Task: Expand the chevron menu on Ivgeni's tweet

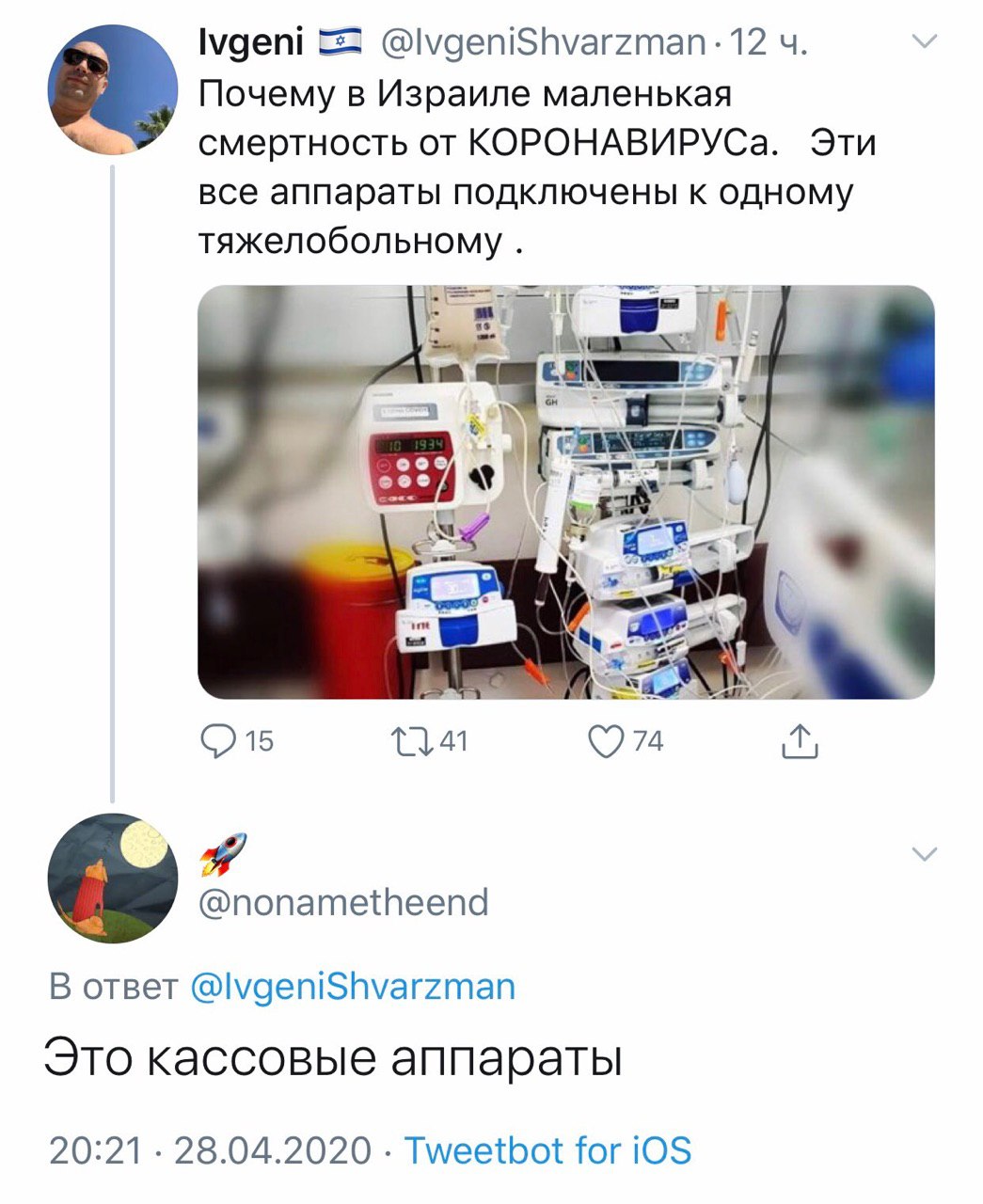Action: (x=926, y=41)
